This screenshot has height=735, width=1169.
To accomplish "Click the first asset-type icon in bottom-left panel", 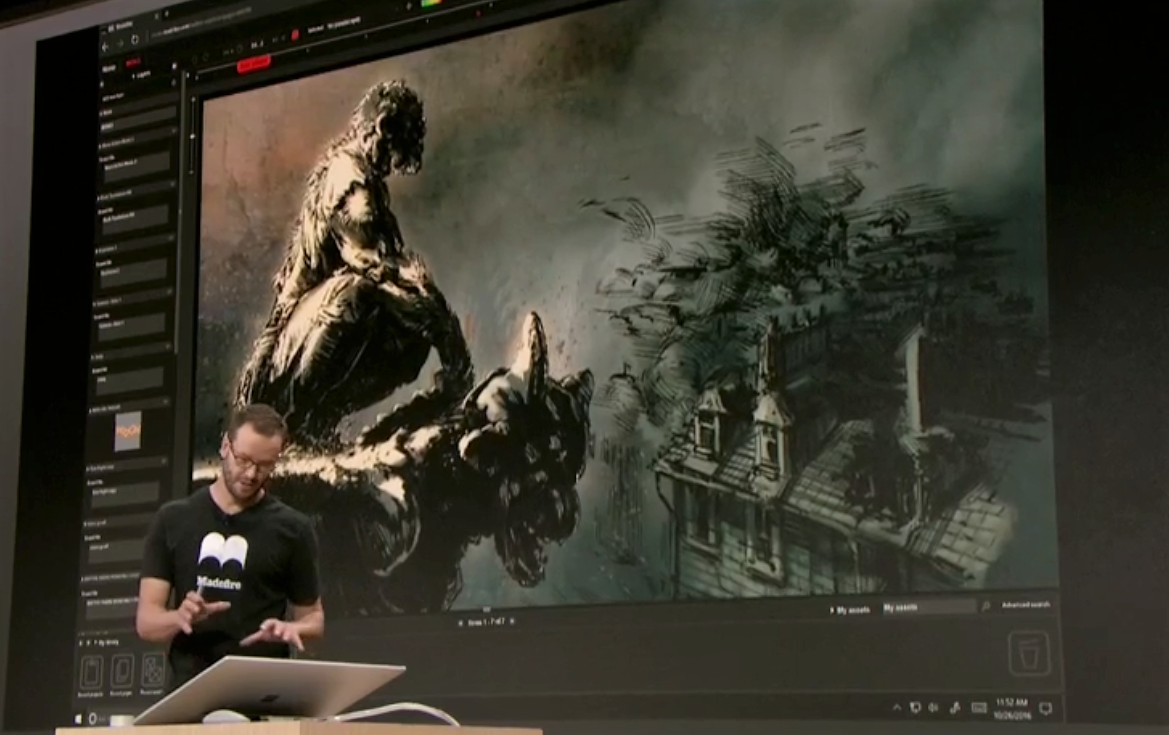I will tap(92, 672).
